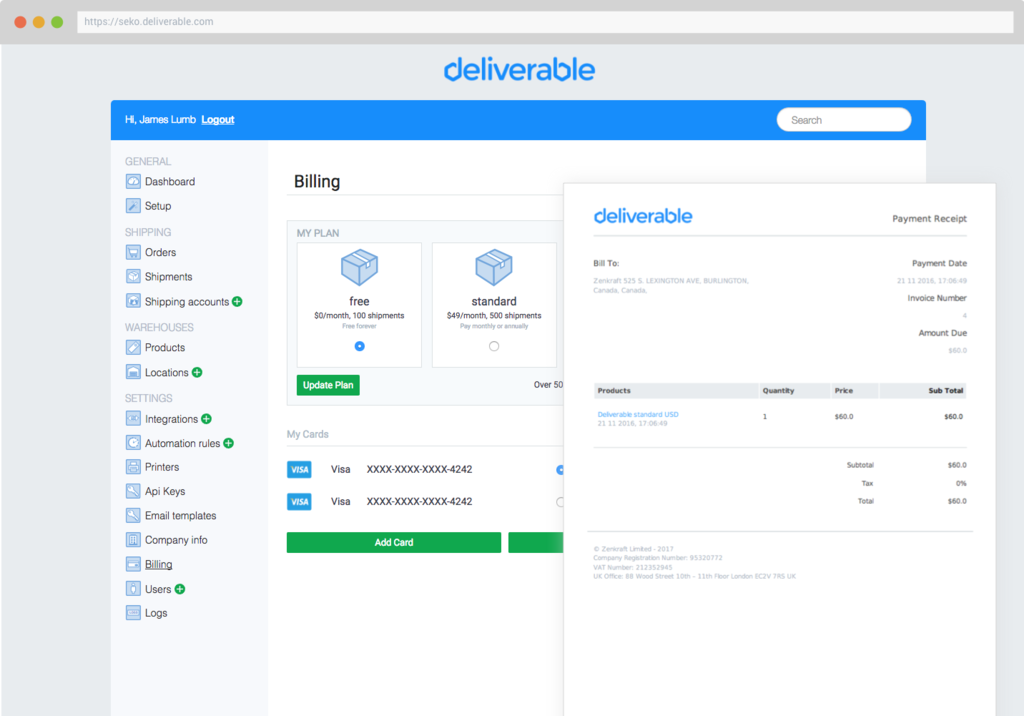Open Printers in sidebar
1024x716 pixels.
[162, 467]
